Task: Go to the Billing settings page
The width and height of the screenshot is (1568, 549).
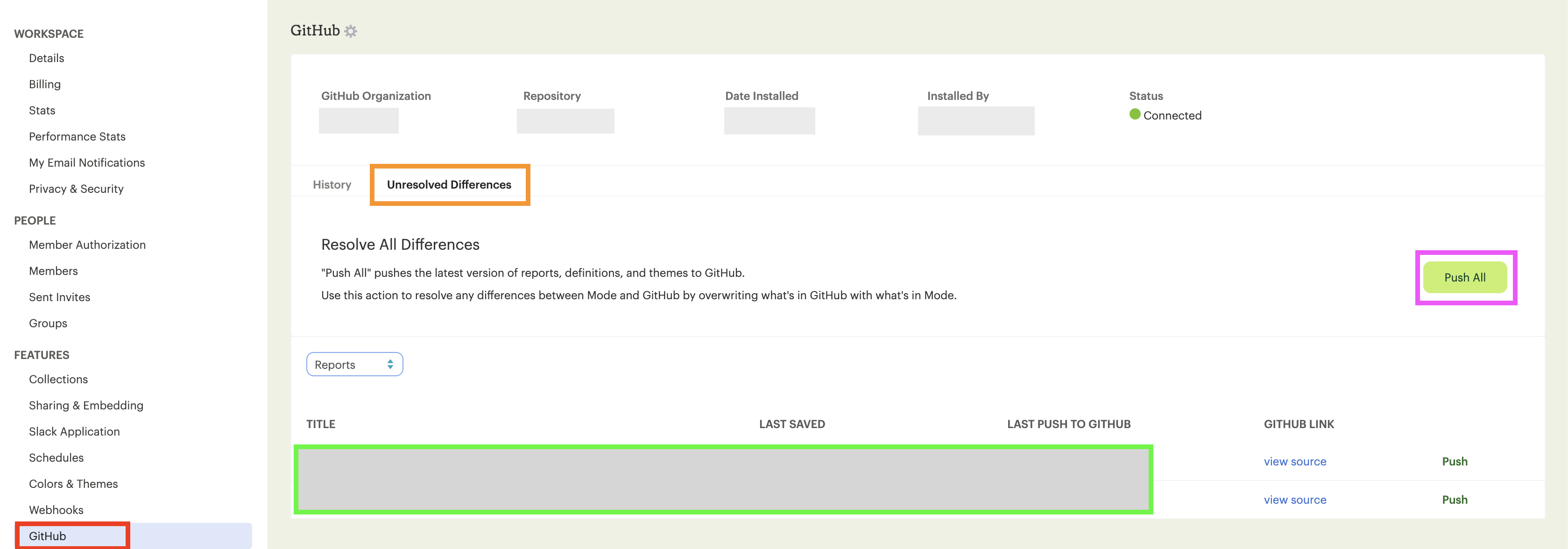Action: 44,84
